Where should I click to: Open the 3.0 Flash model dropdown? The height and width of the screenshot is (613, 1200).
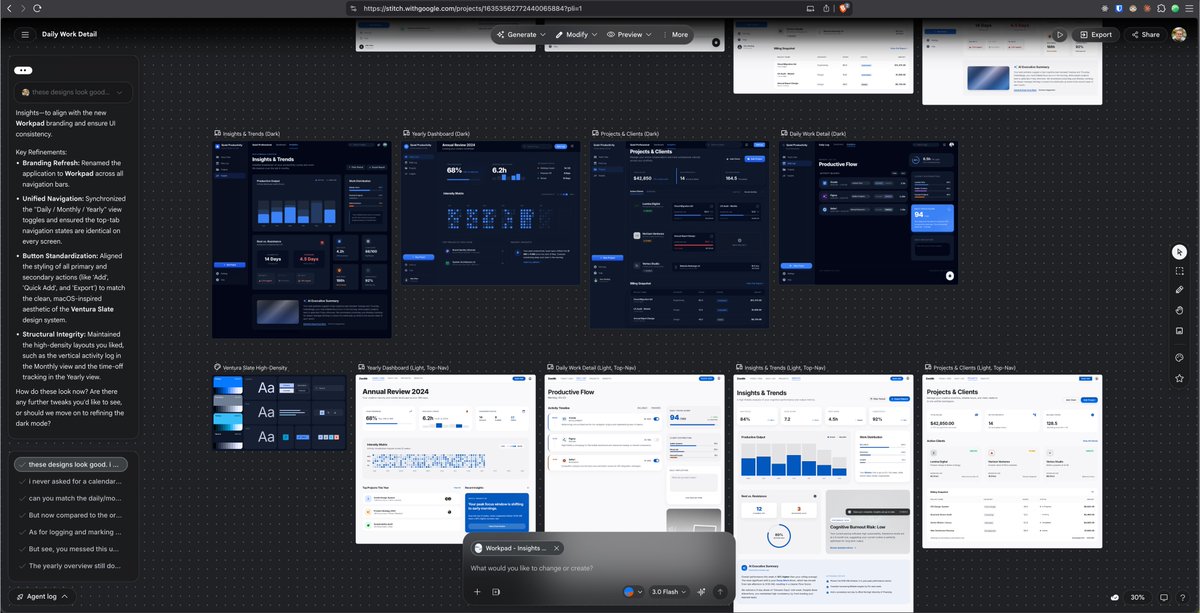(669, 592)
